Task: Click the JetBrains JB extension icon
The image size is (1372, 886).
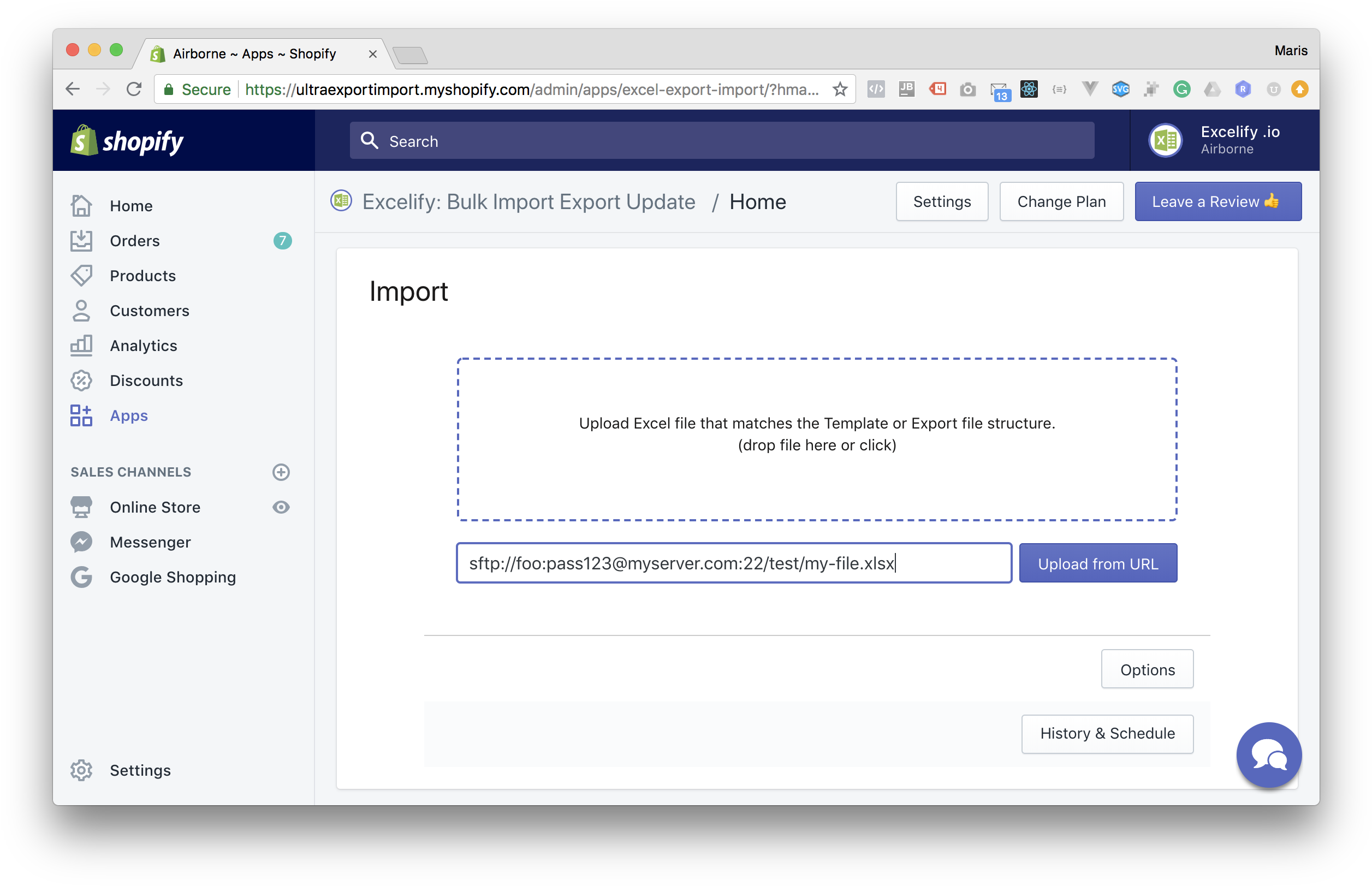Action: 906,88
